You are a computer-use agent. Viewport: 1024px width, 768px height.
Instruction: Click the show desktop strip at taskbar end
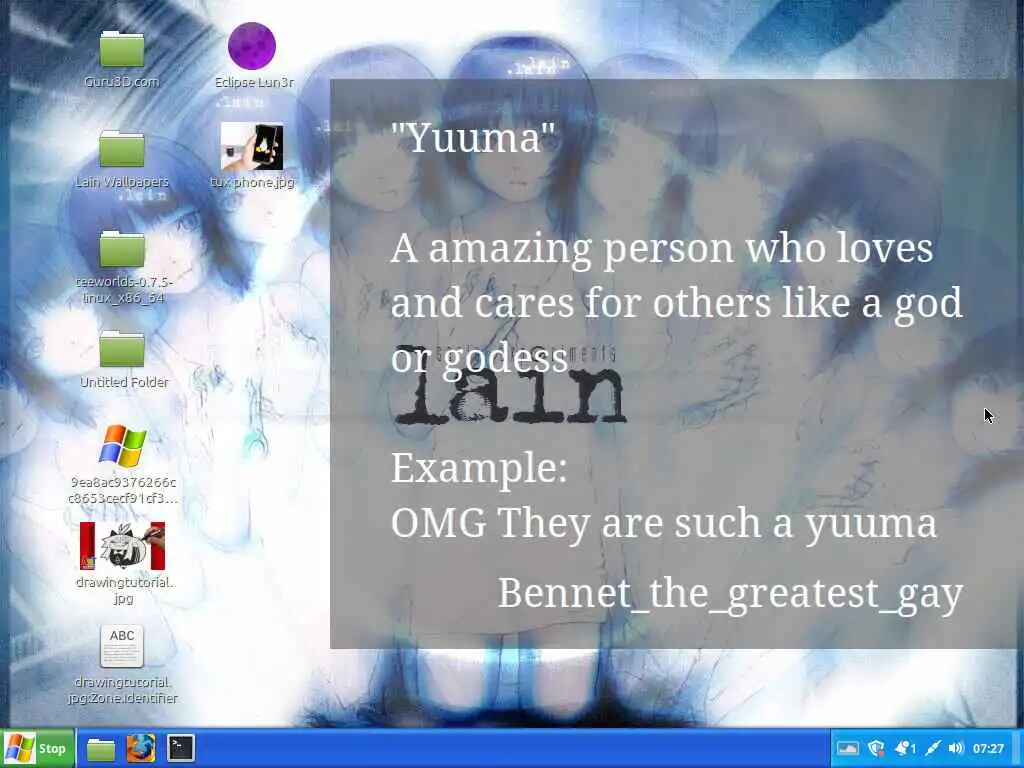(1018, 748)
